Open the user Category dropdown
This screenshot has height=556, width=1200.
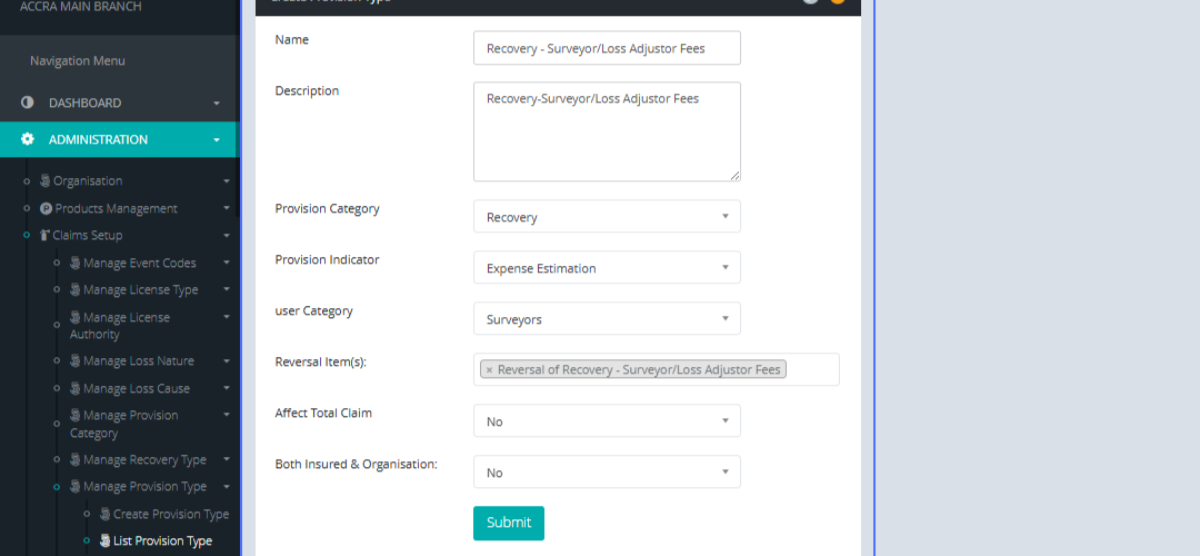pyautogui.click(x=606, y=319)
